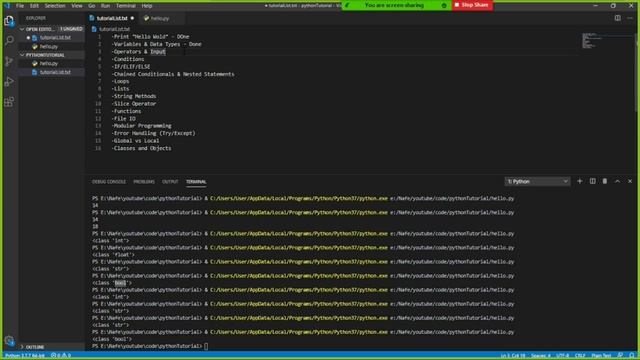
Task: Switch to the hello.py editor tab
Action: click(x=159, y=18)
